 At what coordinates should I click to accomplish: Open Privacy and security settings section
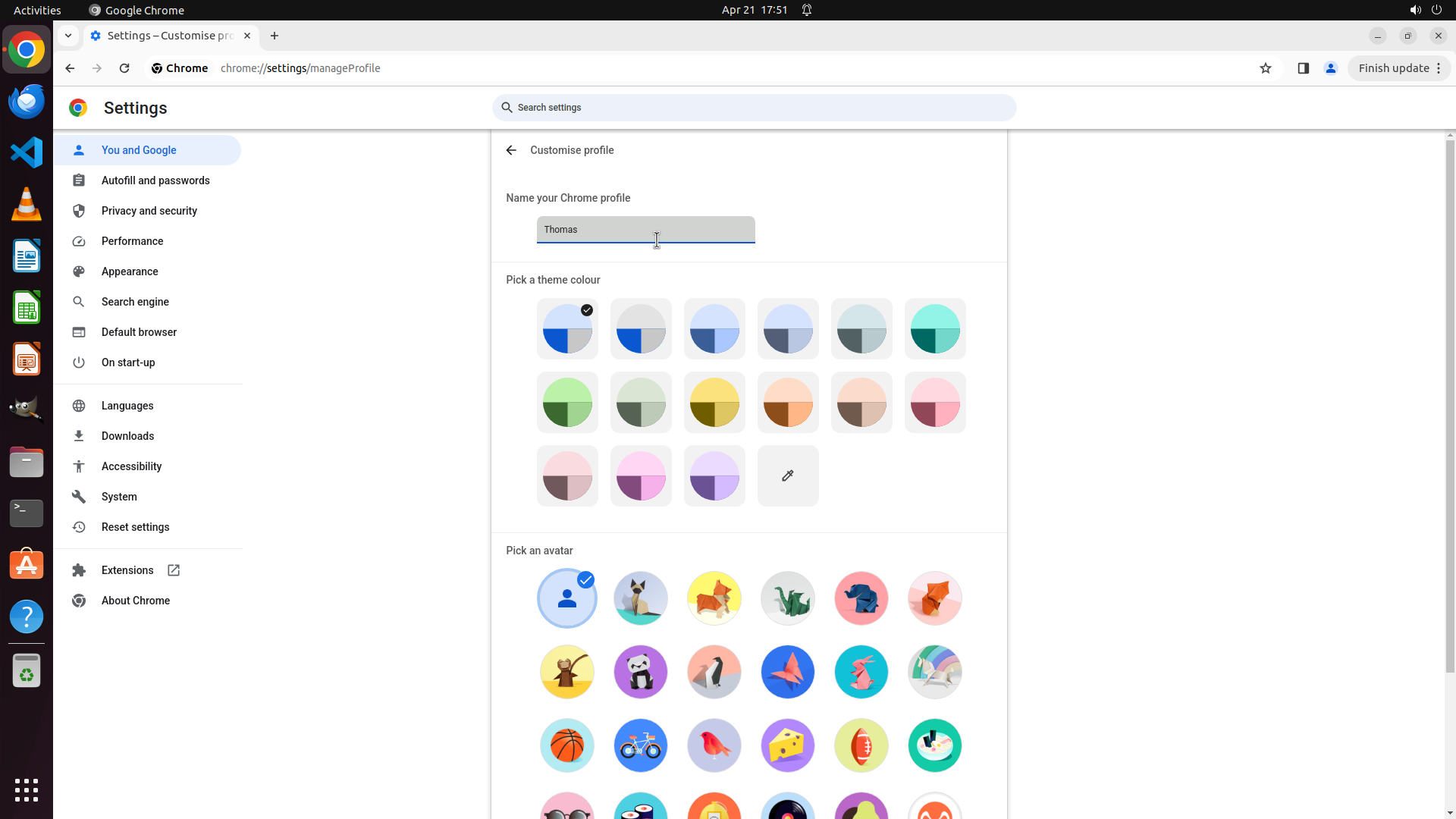pyautogui.click(x=149, y=211)
